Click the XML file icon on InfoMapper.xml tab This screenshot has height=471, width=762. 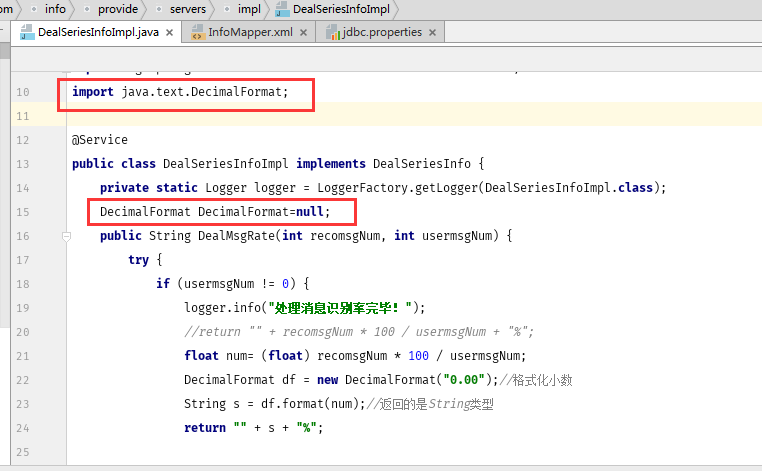click(197, 33)
